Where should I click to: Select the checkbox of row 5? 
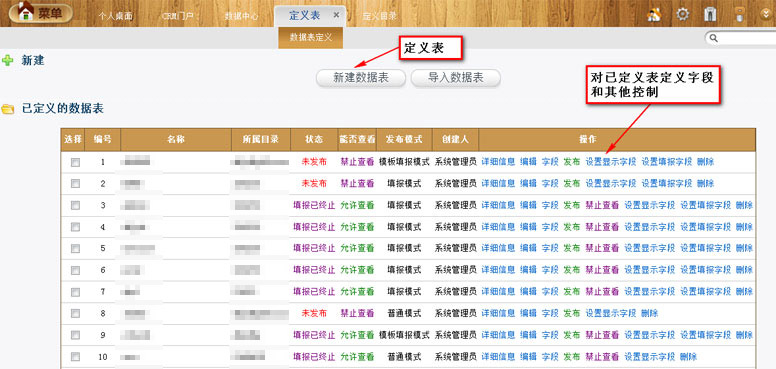[x=75, y=248]
